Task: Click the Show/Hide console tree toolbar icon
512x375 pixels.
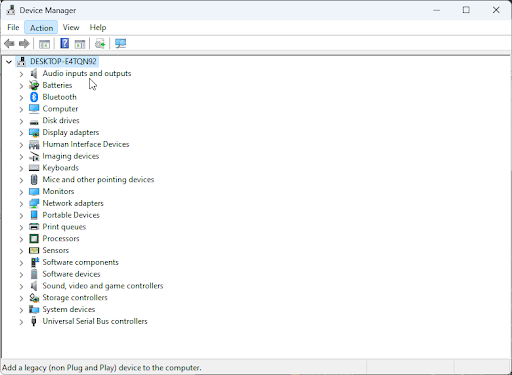Action: click(x=44, y=44)
